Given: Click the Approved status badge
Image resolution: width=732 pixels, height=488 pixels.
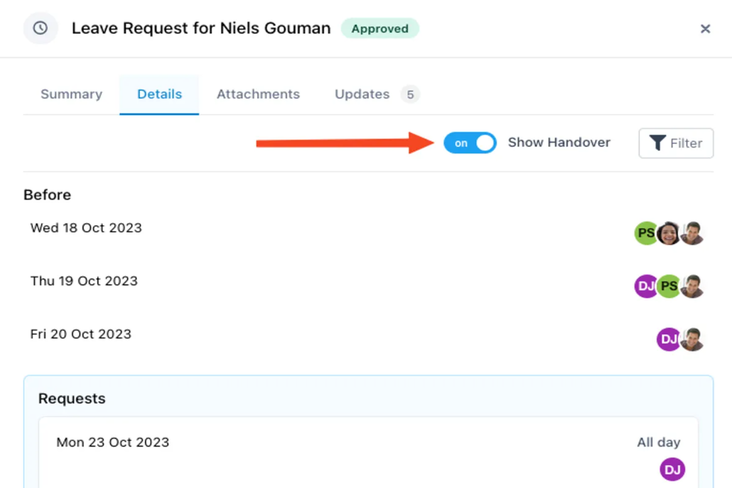Looking at the screenshot, I should pos(380,28).
